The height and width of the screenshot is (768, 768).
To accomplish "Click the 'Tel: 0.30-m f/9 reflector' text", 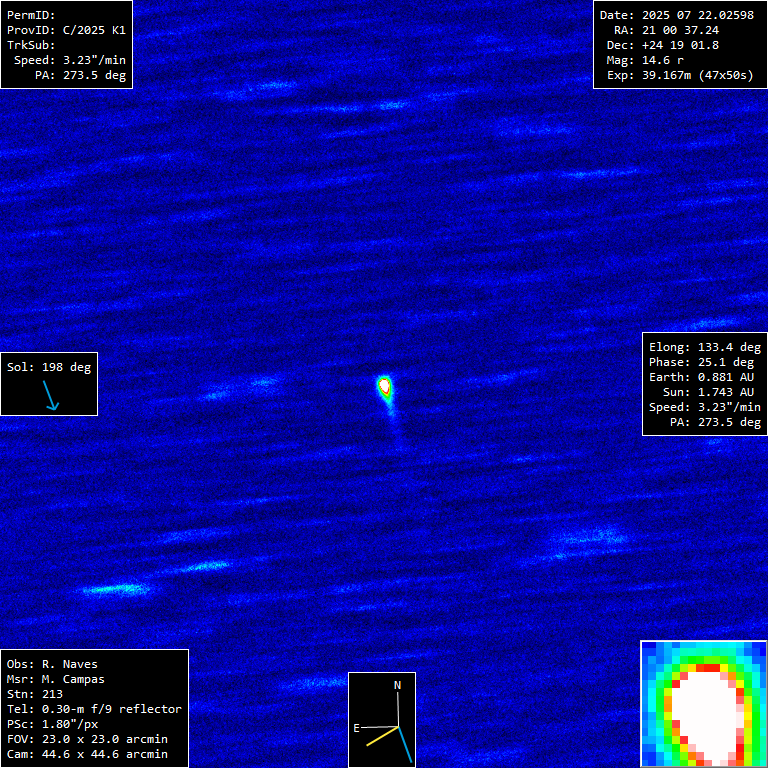I will 95,709.
